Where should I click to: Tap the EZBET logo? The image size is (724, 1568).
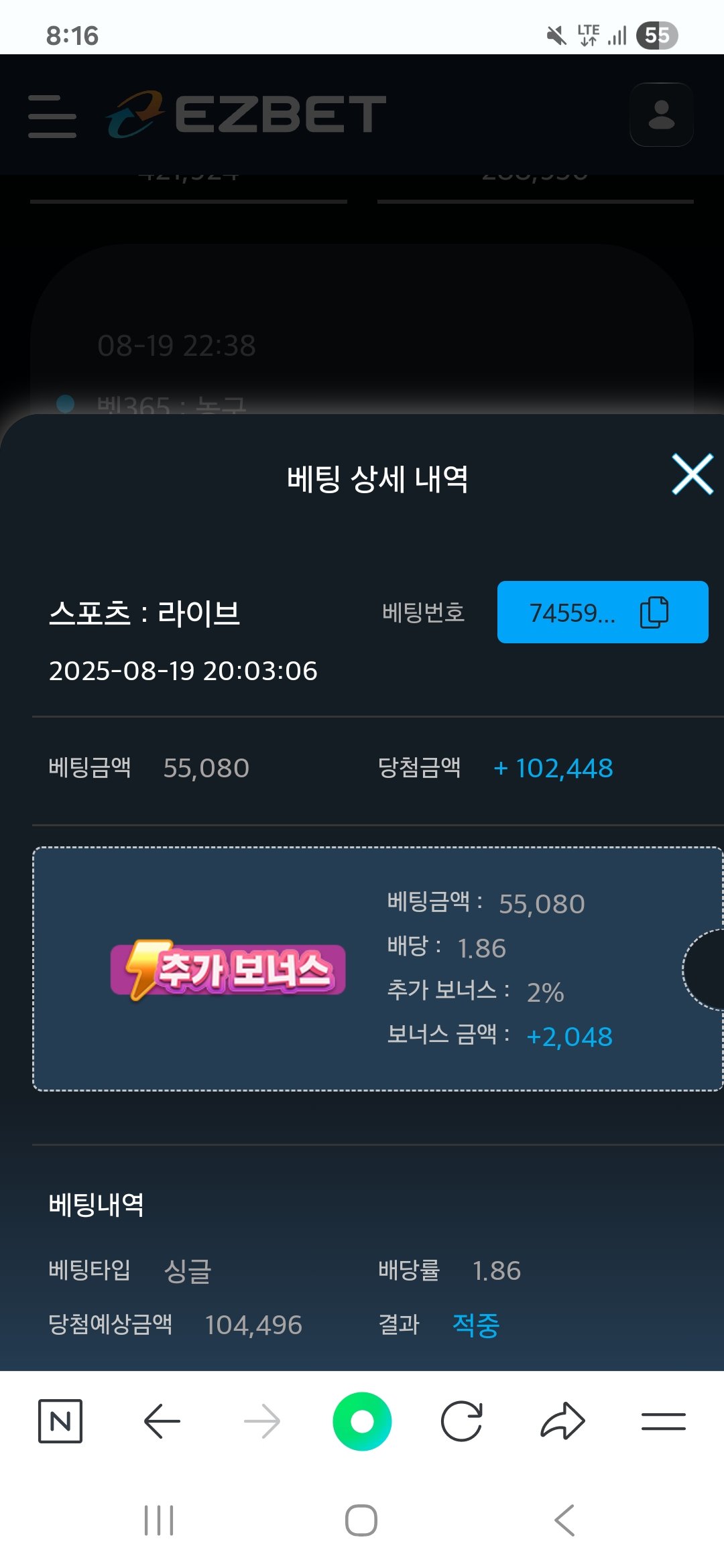[x=247, y=115]
